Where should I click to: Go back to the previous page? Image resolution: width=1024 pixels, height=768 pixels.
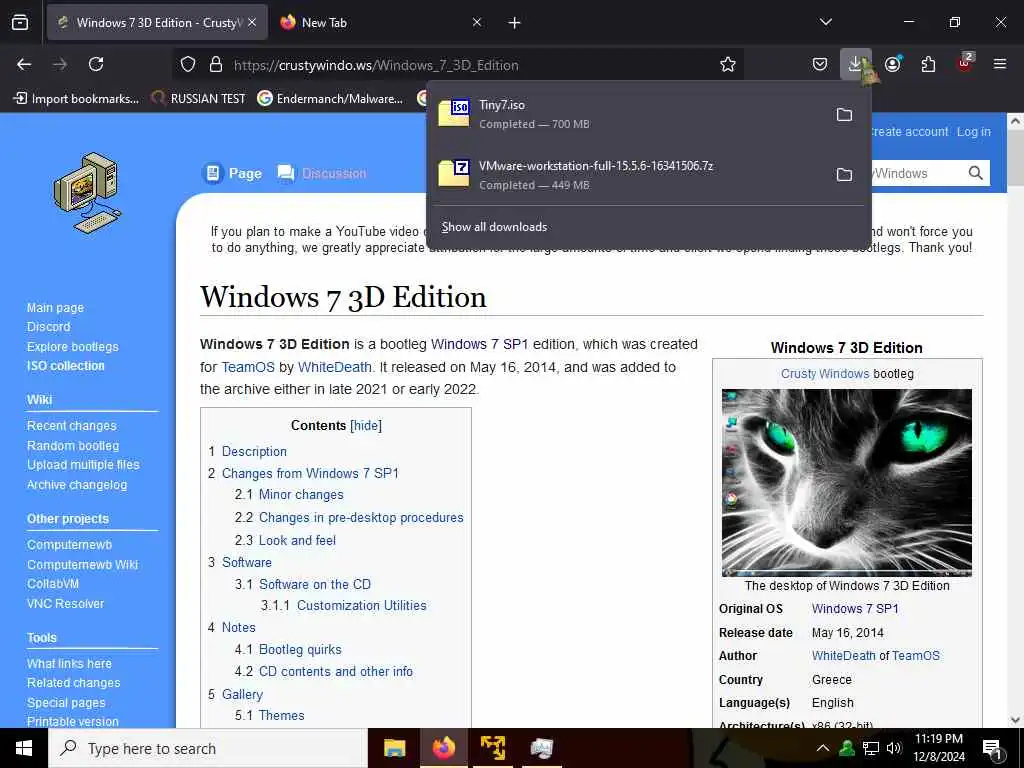tap(24, 64)
